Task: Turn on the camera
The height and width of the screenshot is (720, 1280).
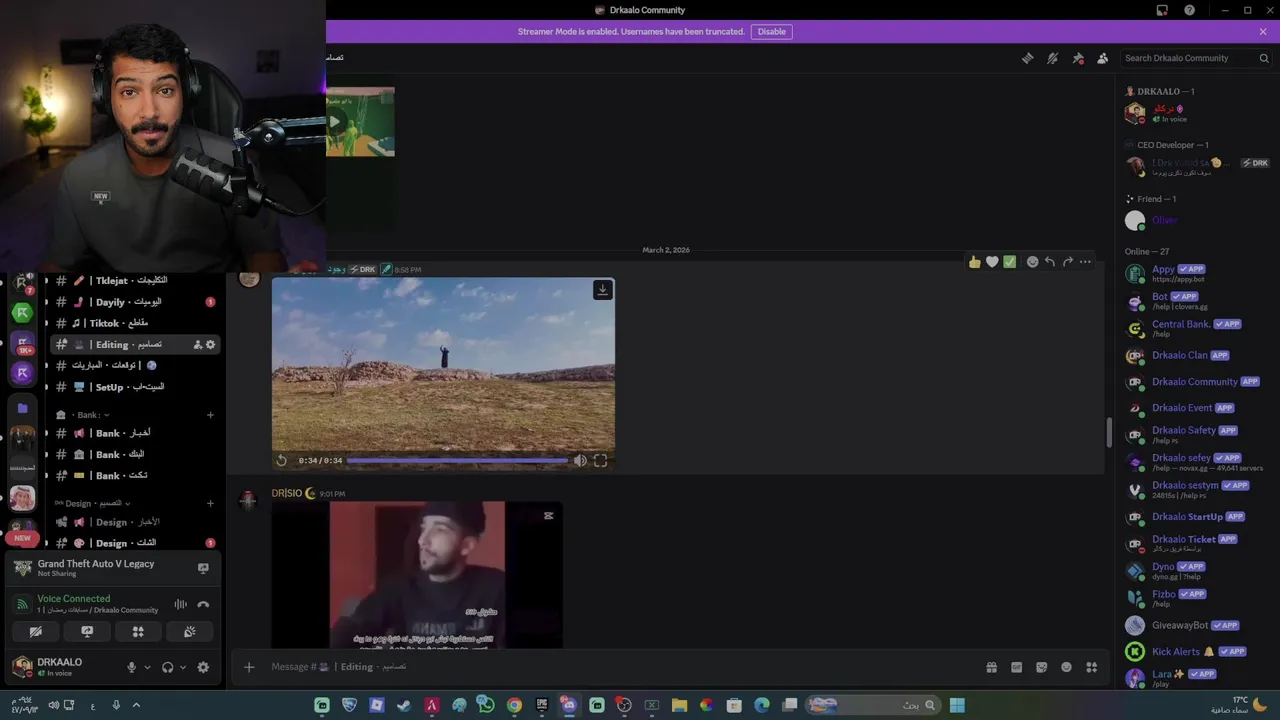Action: coord(35,632)
